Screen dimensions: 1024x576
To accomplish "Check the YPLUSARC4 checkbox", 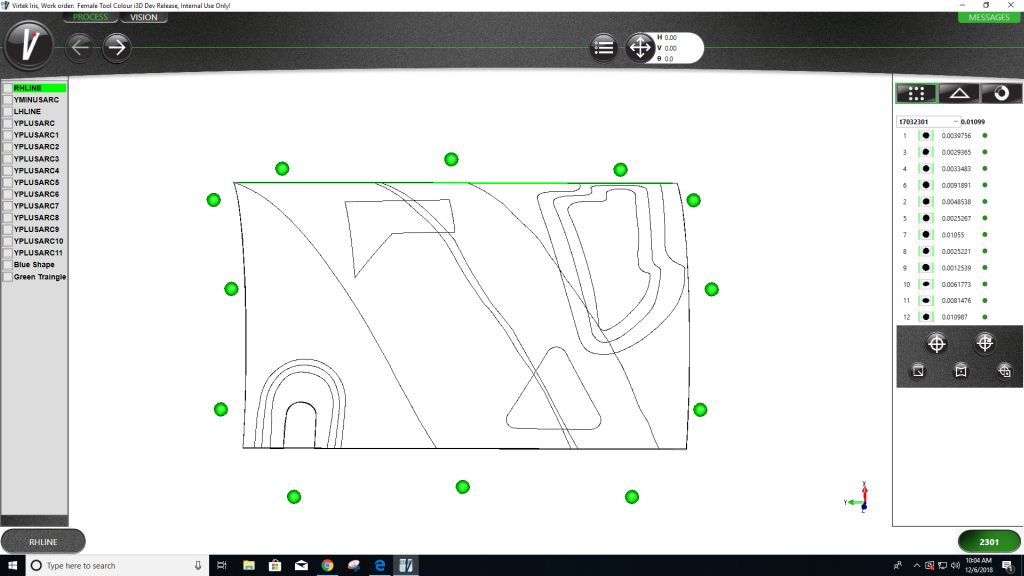I will [x=8, y=170].
